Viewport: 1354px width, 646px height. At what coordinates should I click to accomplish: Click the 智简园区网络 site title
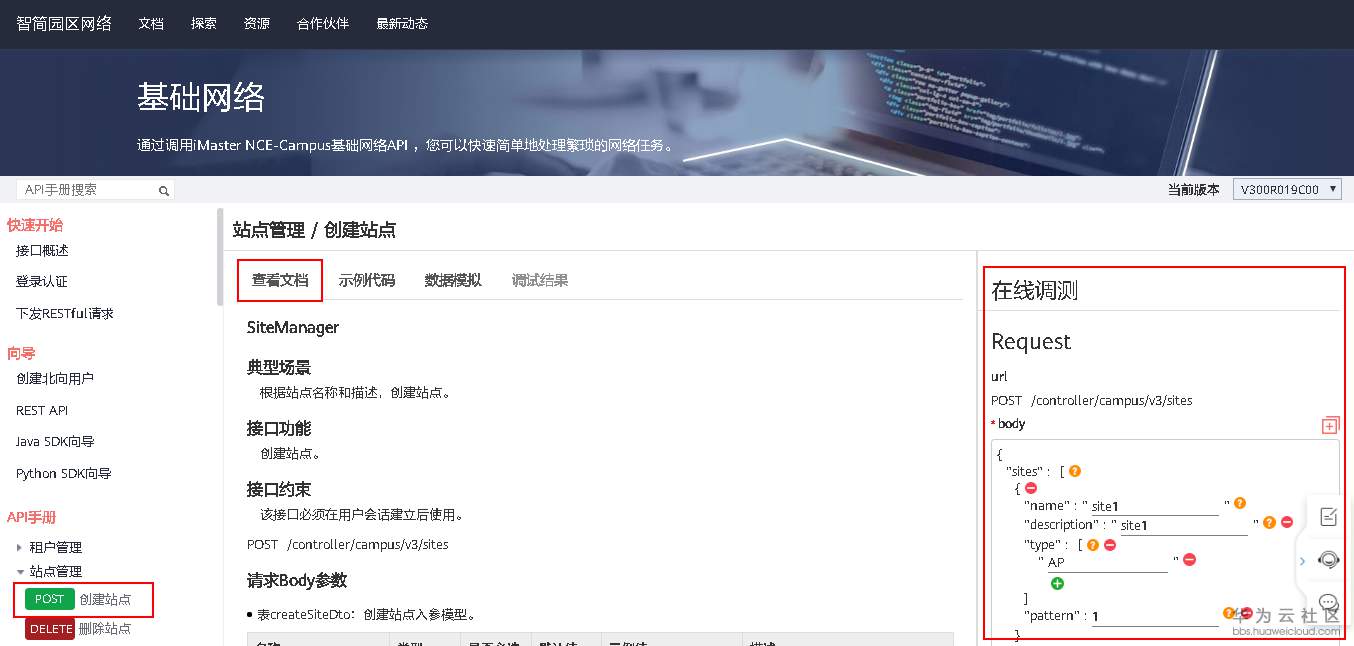click(x=64, y=23)
